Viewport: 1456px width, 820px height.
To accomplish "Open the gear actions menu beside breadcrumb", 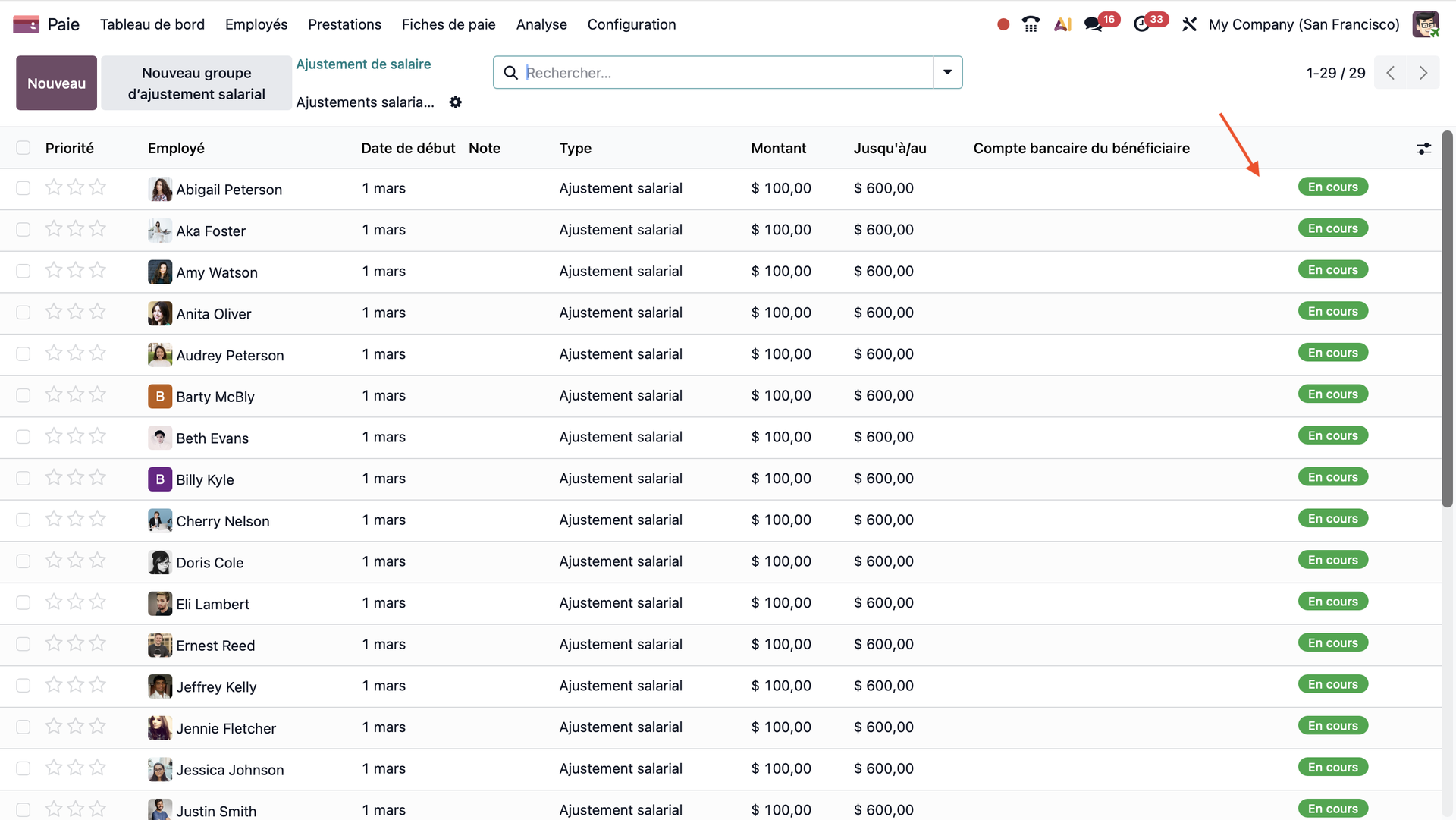I will [455, 102].
